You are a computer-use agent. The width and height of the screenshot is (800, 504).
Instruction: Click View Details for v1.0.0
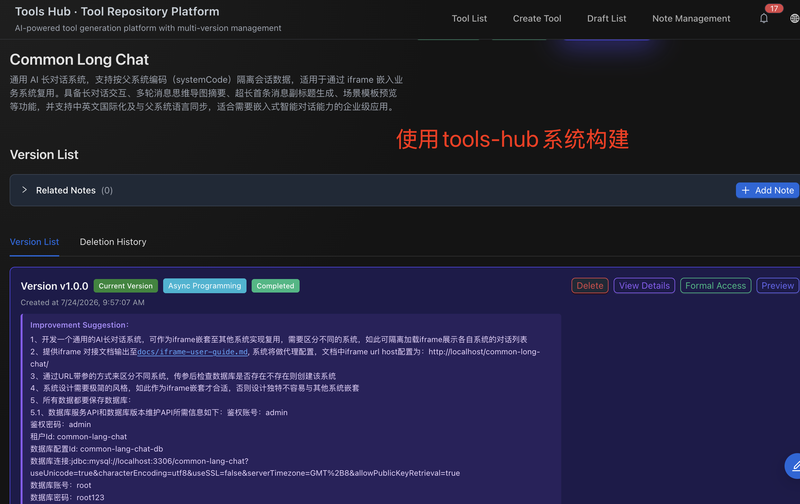point(644,286)
